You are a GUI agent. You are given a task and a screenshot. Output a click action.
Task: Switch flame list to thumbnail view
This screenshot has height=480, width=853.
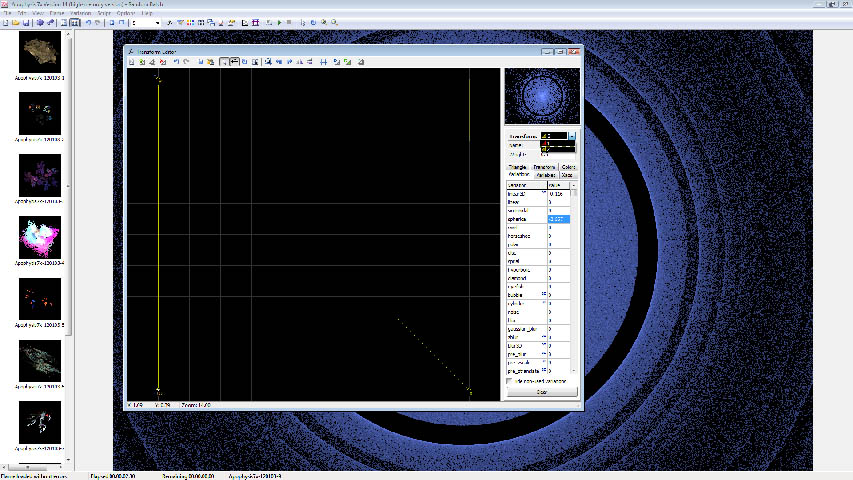tap(75, 23)
